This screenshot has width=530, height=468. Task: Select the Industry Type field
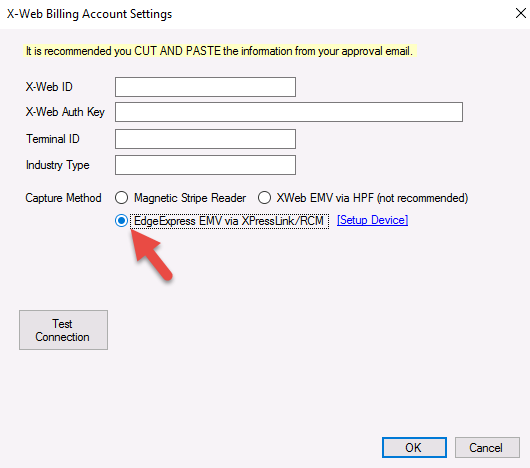205,165
